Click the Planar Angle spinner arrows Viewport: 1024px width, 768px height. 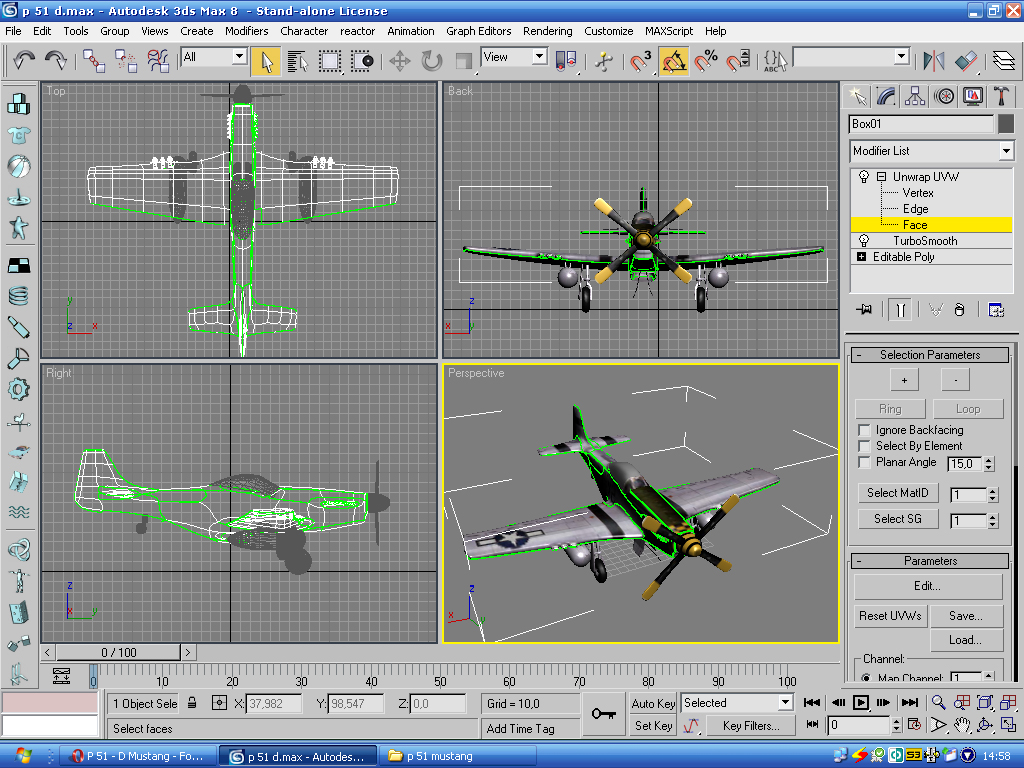point(989,464)
